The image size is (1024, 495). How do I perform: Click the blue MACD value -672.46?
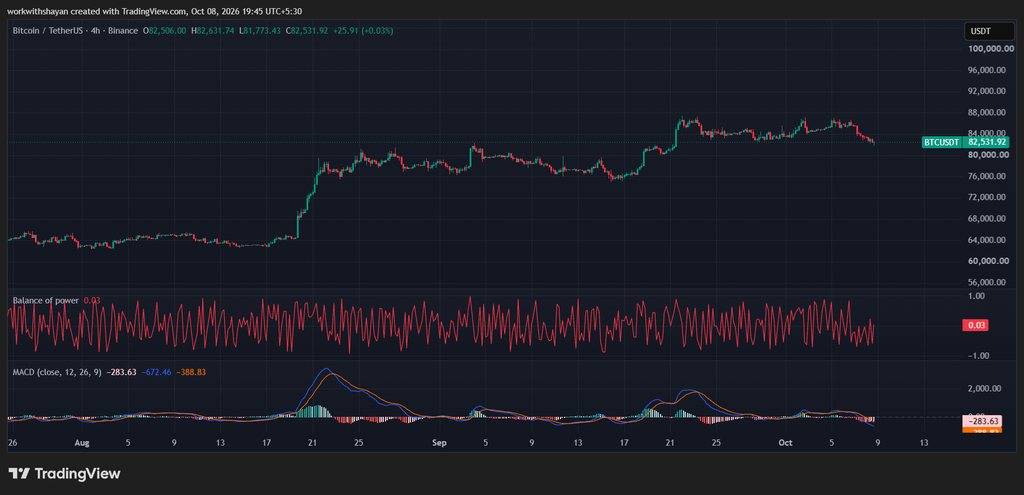coord(156,372)
